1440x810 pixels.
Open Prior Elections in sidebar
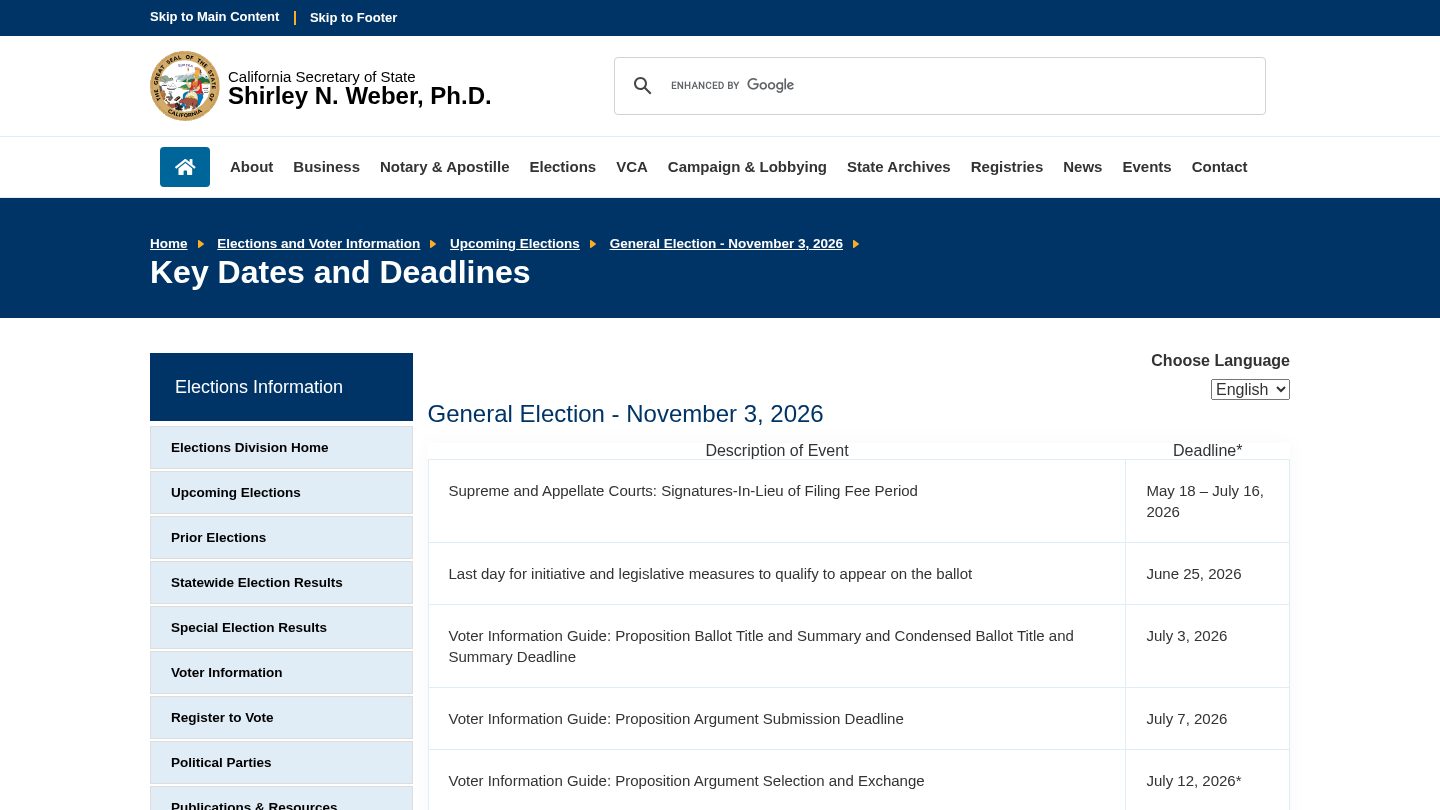[281, 538]
